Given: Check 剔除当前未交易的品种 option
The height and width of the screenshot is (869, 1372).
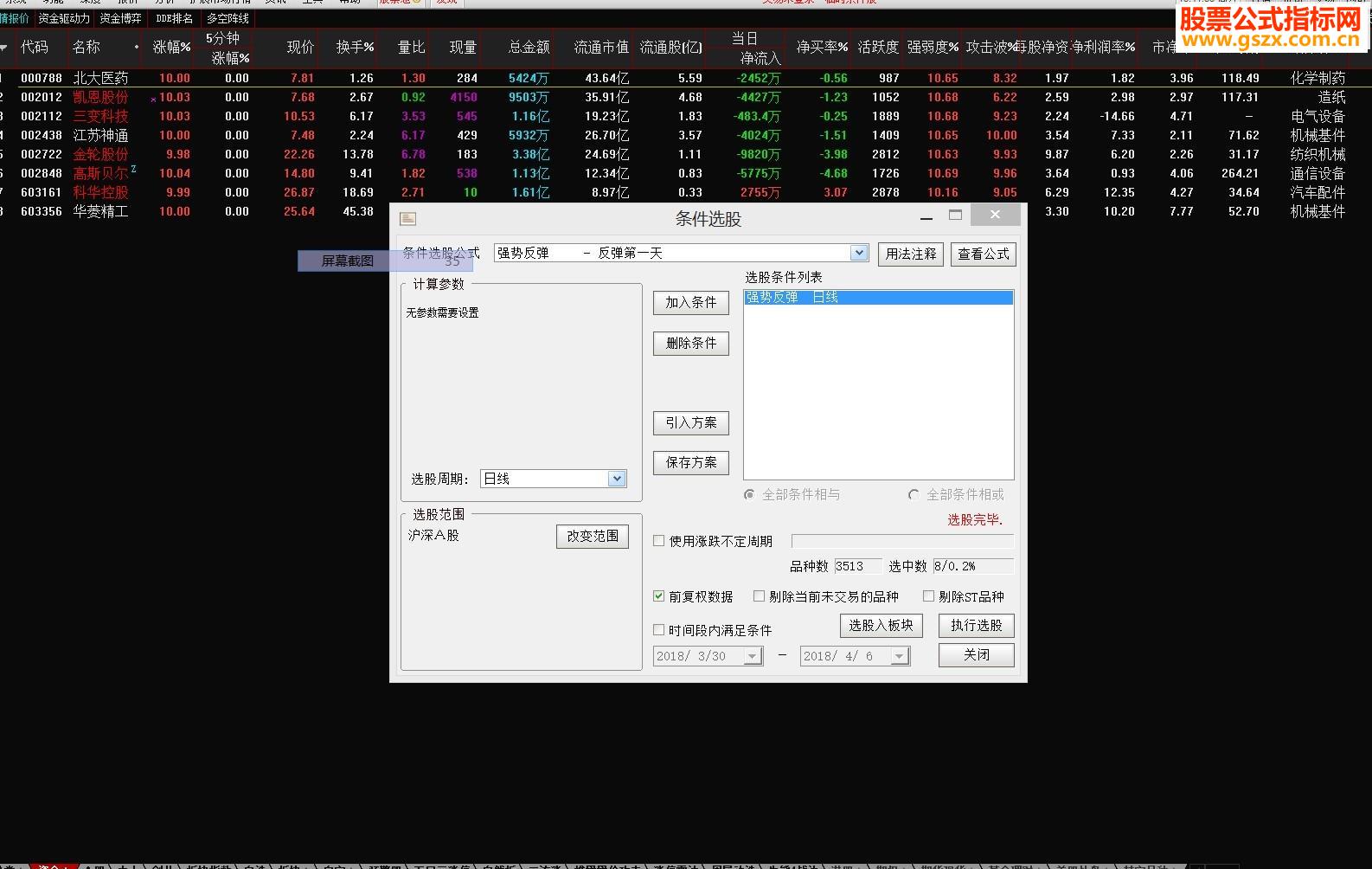Looking at the screenshot, I should (759, 596).
